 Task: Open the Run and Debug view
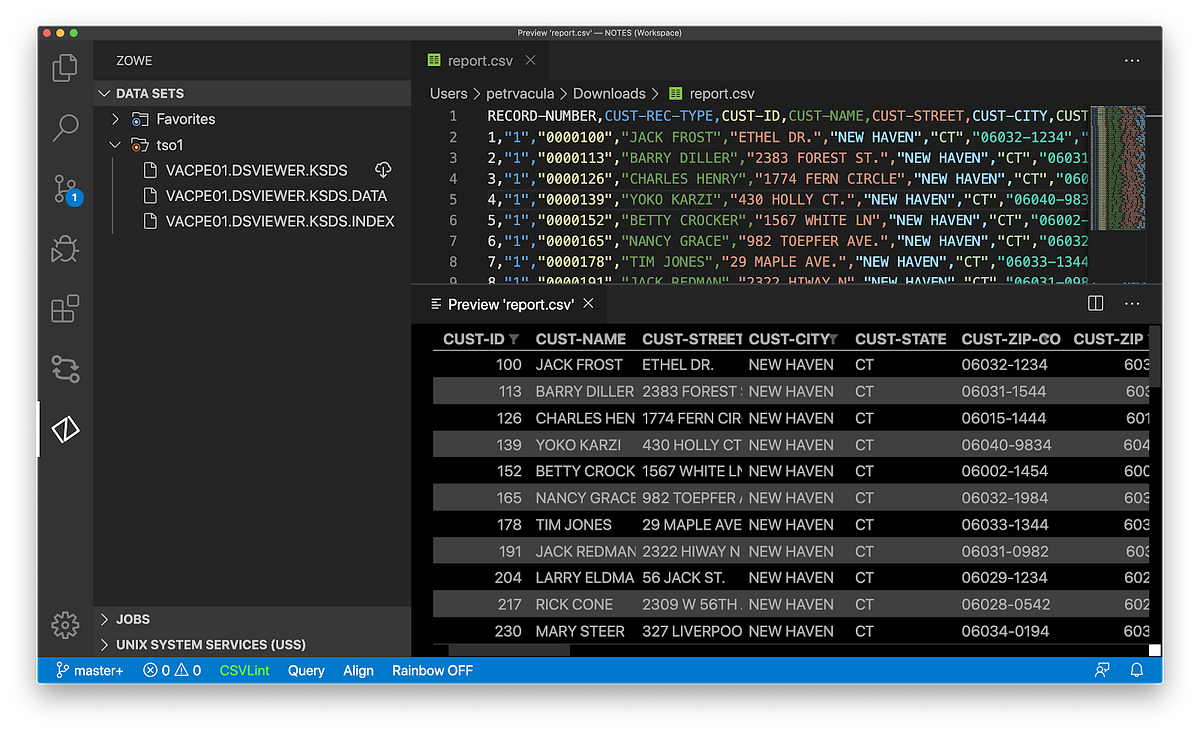click(64, 249)
